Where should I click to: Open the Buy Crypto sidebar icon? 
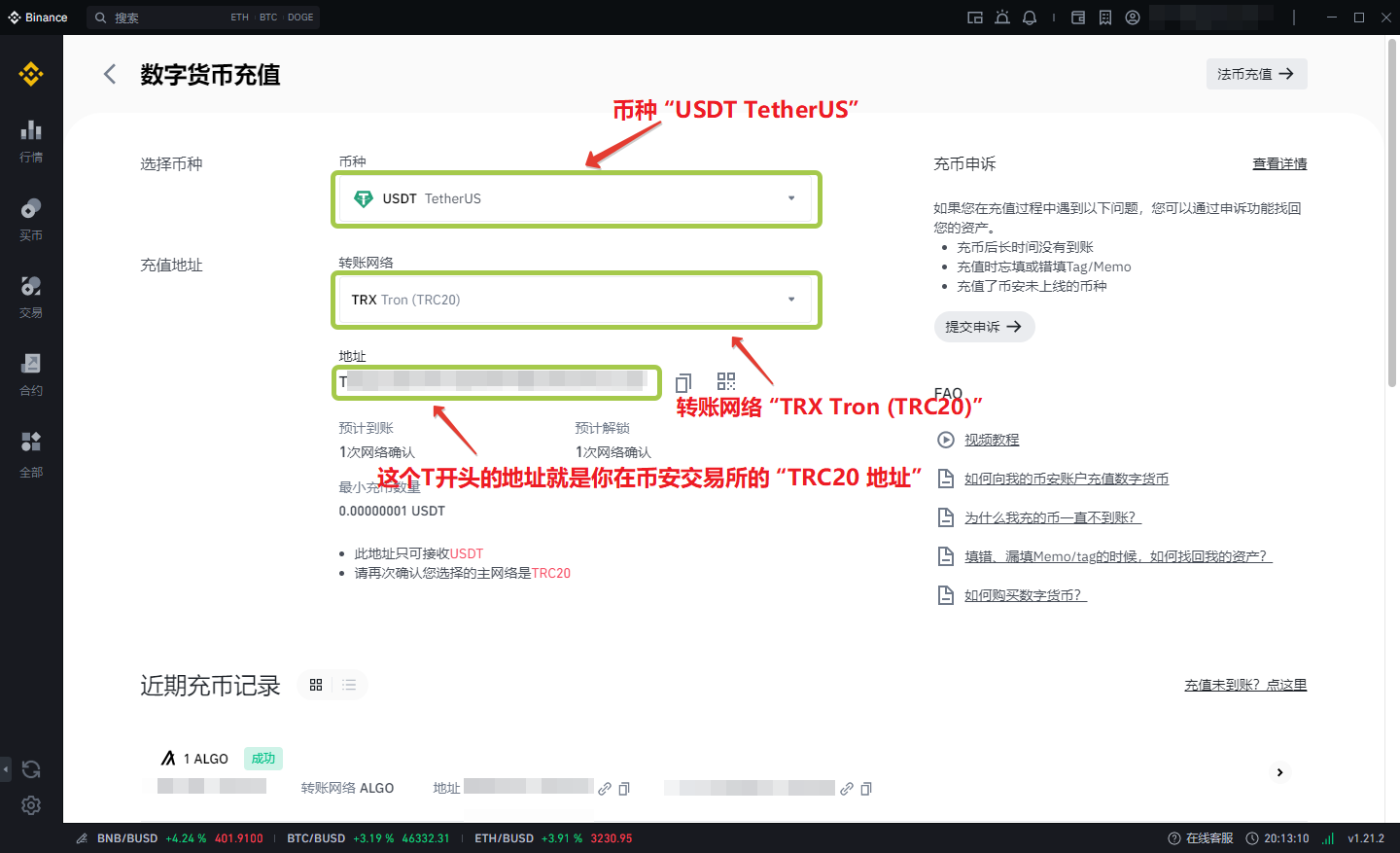click(31, 218)
